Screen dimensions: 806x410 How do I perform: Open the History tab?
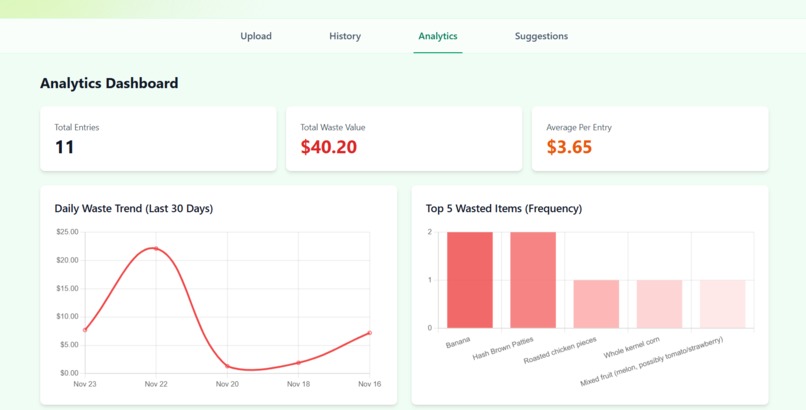(345, 36)
